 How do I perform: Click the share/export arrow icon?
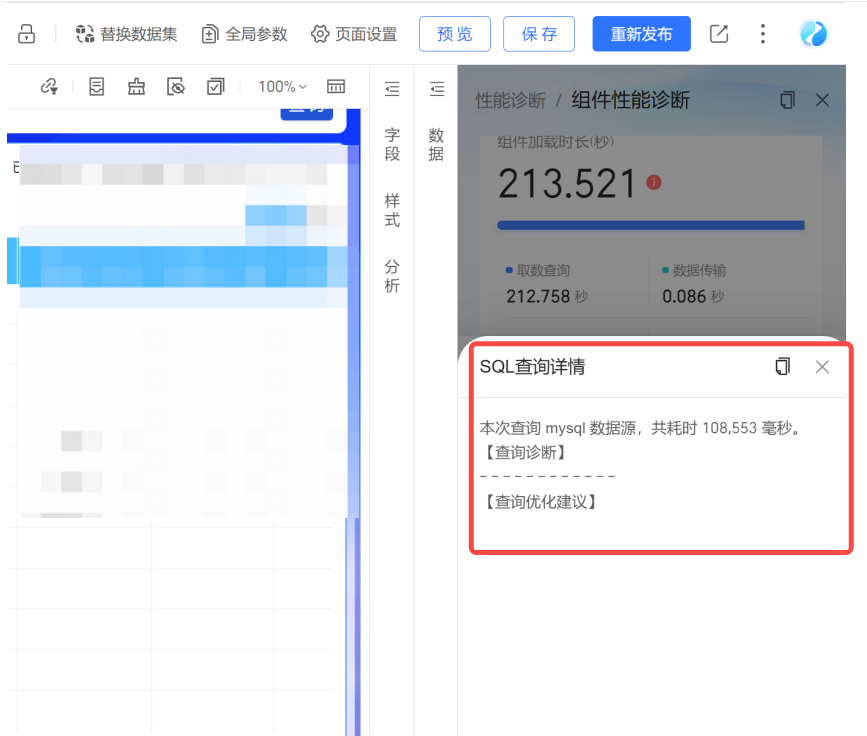[719, 34]
